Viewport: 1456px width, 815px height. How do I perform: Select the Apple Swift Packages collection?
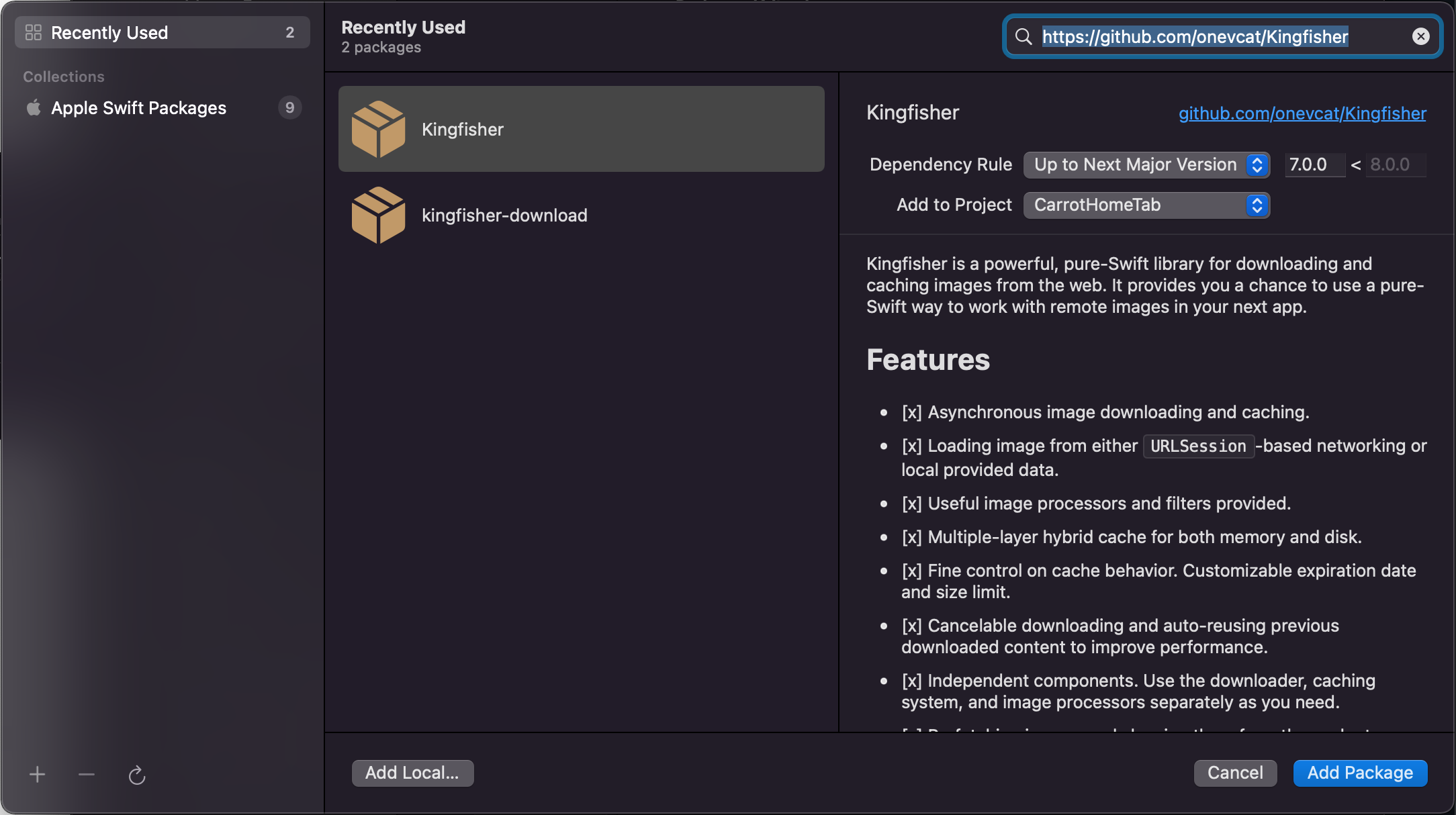(138, 107)
